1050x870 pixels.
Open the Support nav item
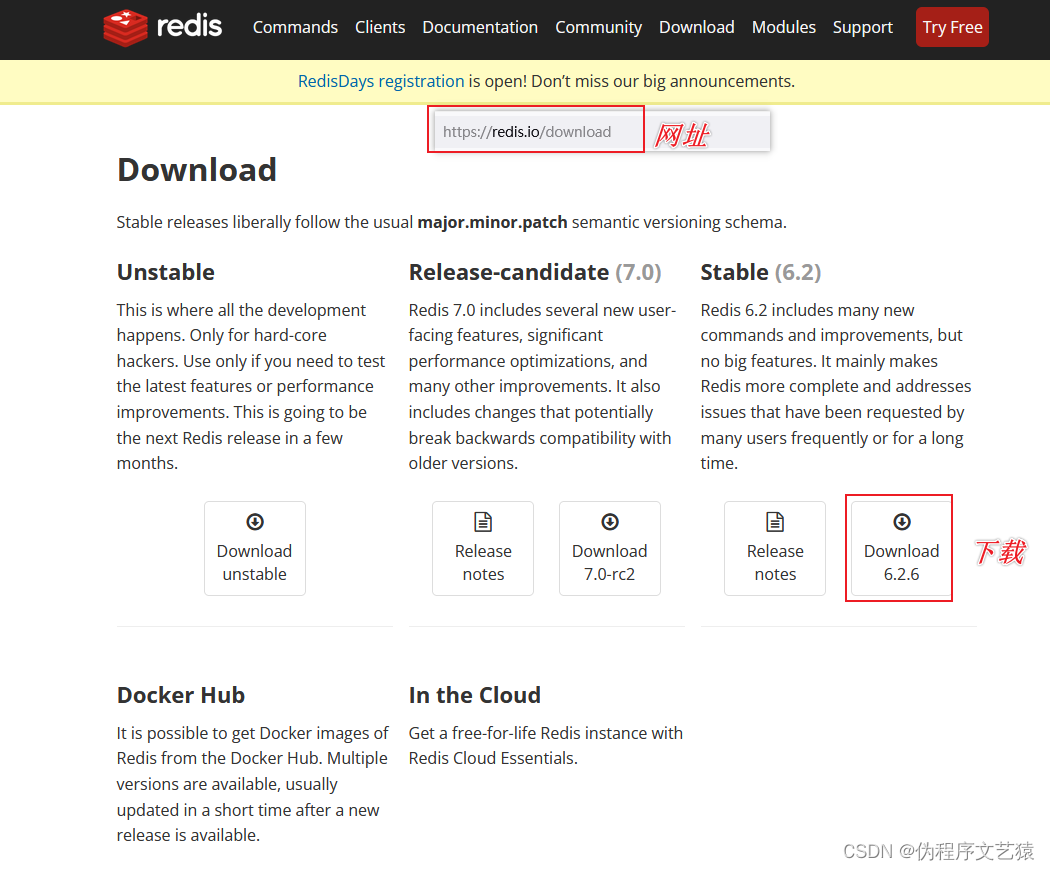pos(862,27)
